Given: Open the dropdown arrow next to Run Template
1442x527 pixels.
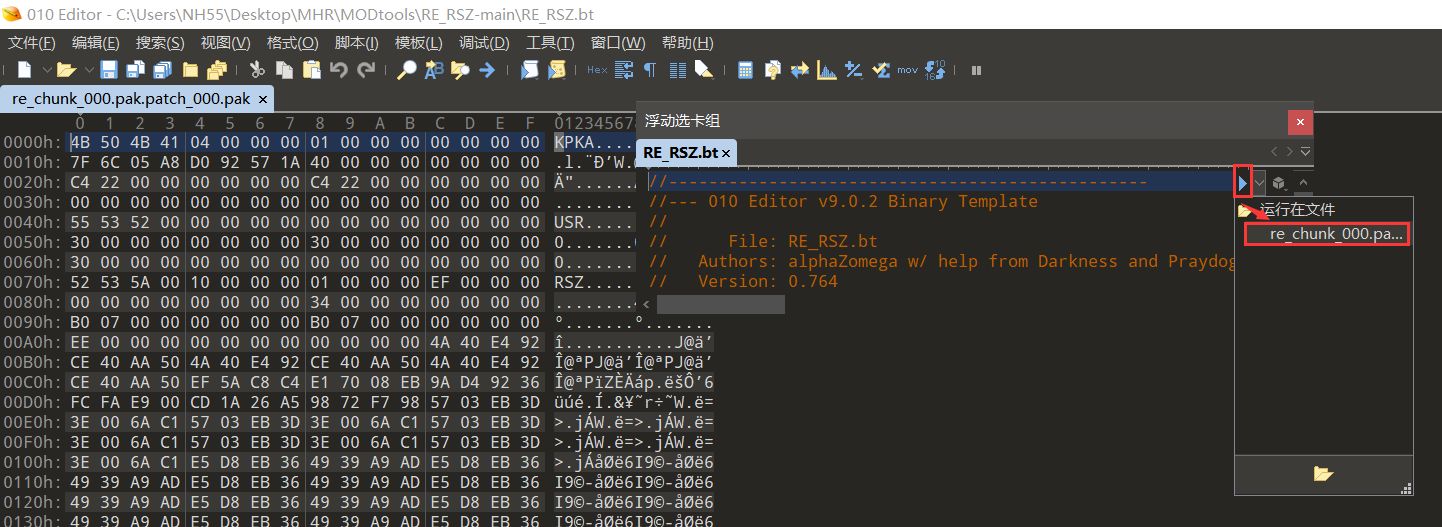Looking at the screenshot, I should (x=1259, y=183).
